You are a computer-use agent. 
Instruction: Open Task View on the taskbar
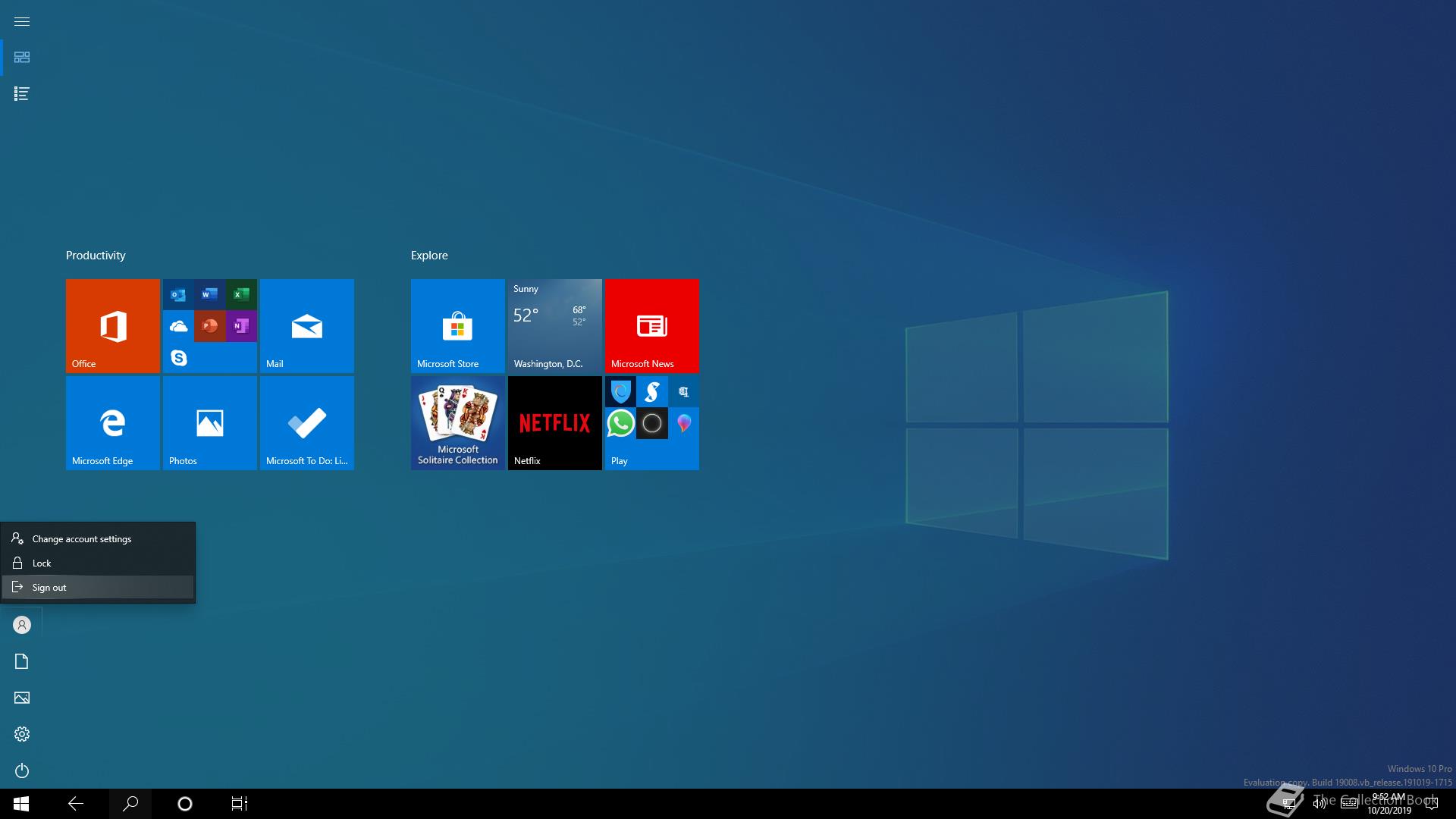240,804
